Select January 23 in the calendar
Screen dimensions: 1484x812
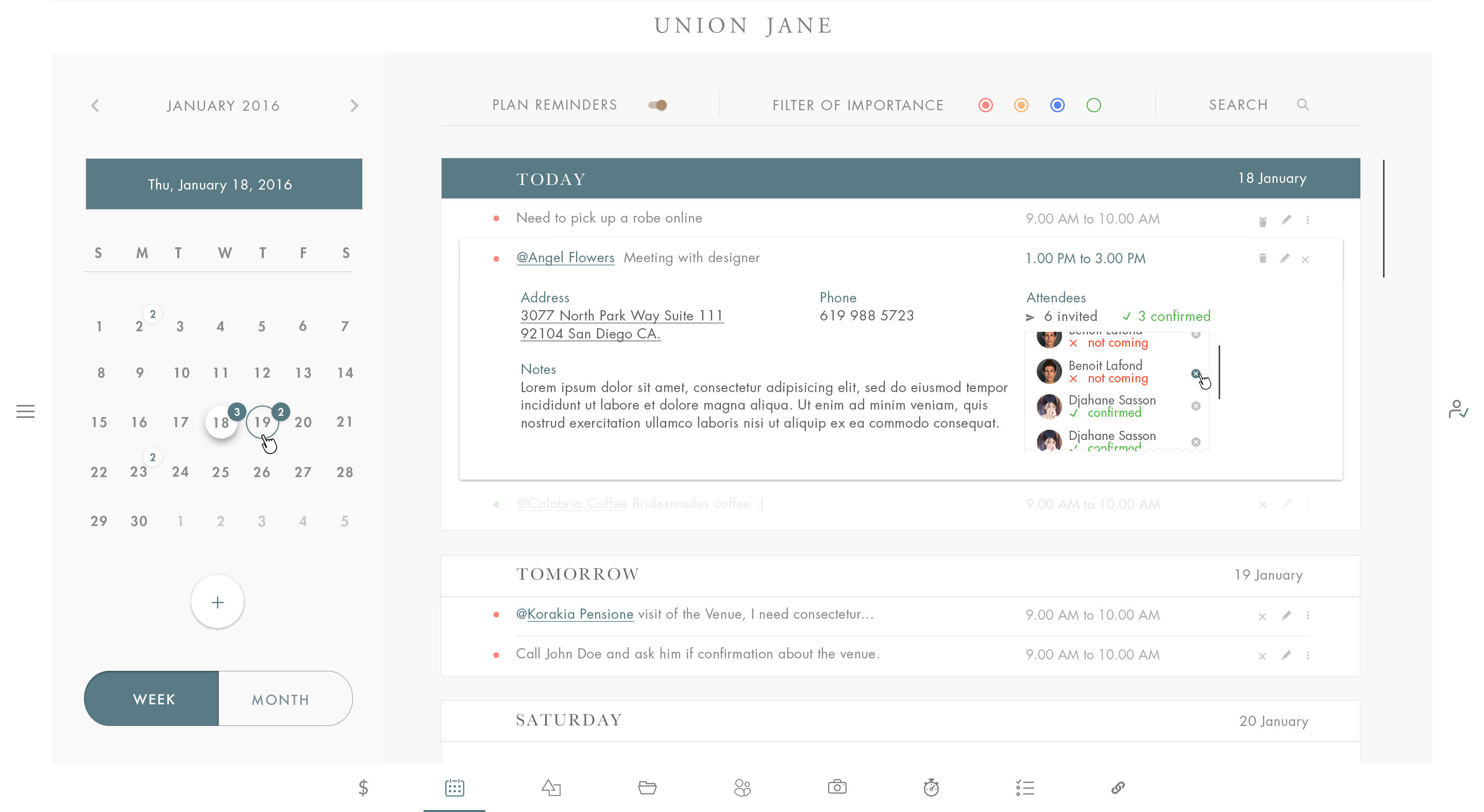[x=138, y=471]
